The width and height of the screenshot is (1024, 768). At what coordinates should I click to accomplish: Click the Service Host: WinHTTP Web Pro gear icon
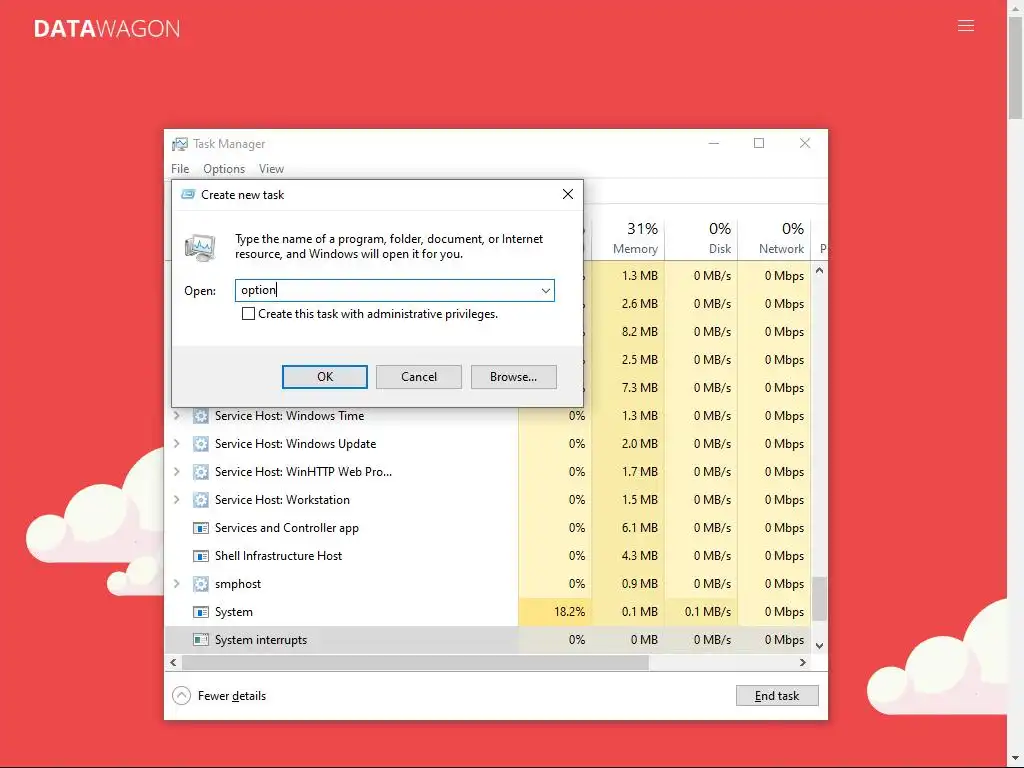coord(200,472)
